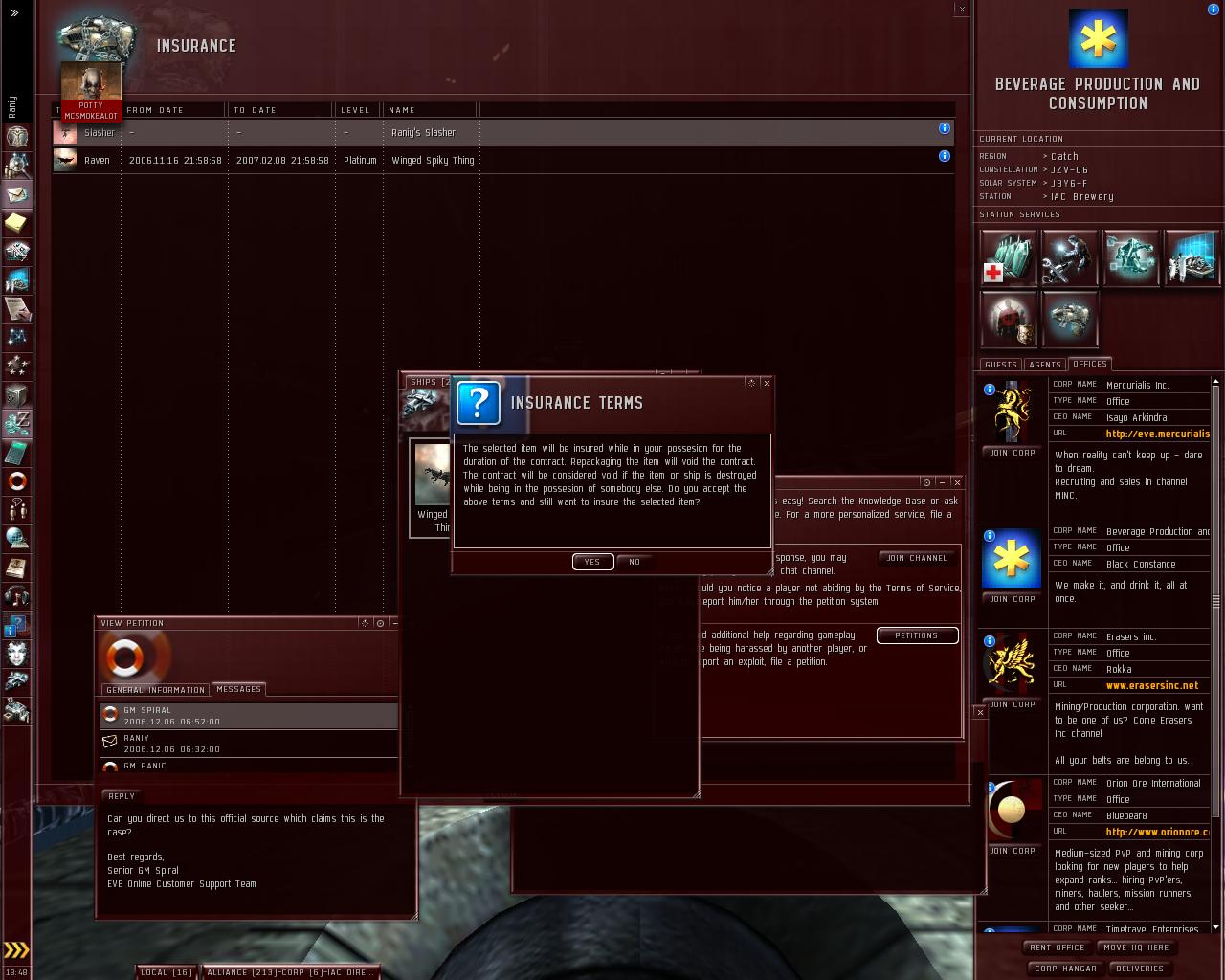Screen dimensions: 1225x980
Task: Accept insurance terms with Yes
Action: point(592,562)
